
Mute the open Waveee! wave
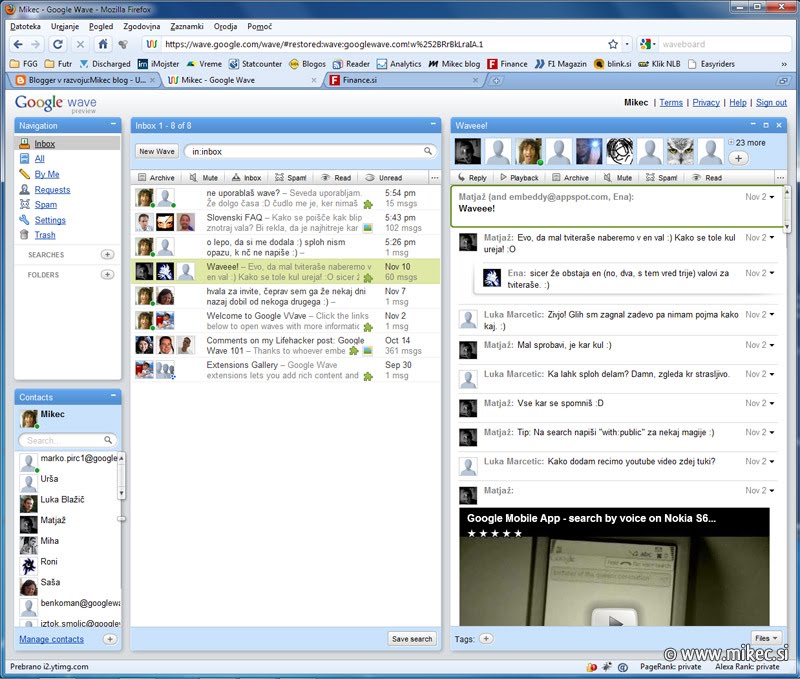(618, 178)
